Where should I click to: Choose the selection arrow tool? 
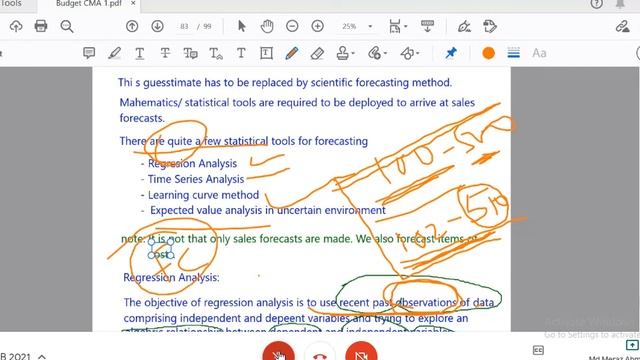(242, 27)
